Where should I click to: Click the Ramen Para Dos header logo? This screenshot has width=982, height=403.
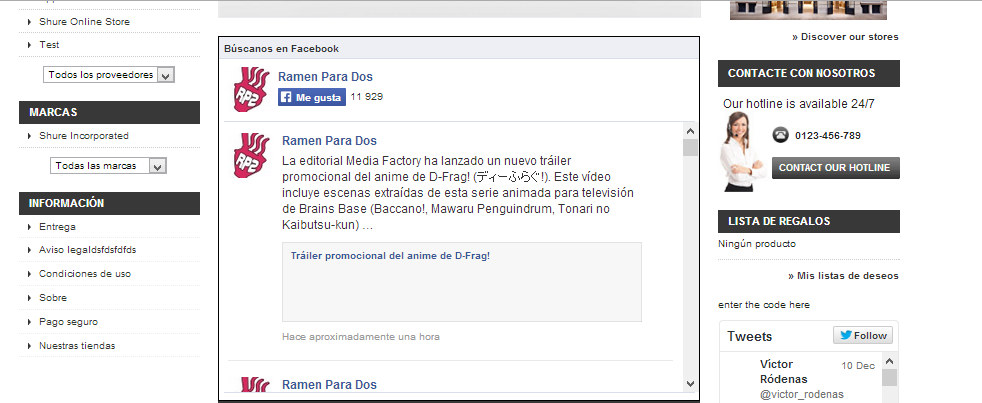tap(251, 89)
